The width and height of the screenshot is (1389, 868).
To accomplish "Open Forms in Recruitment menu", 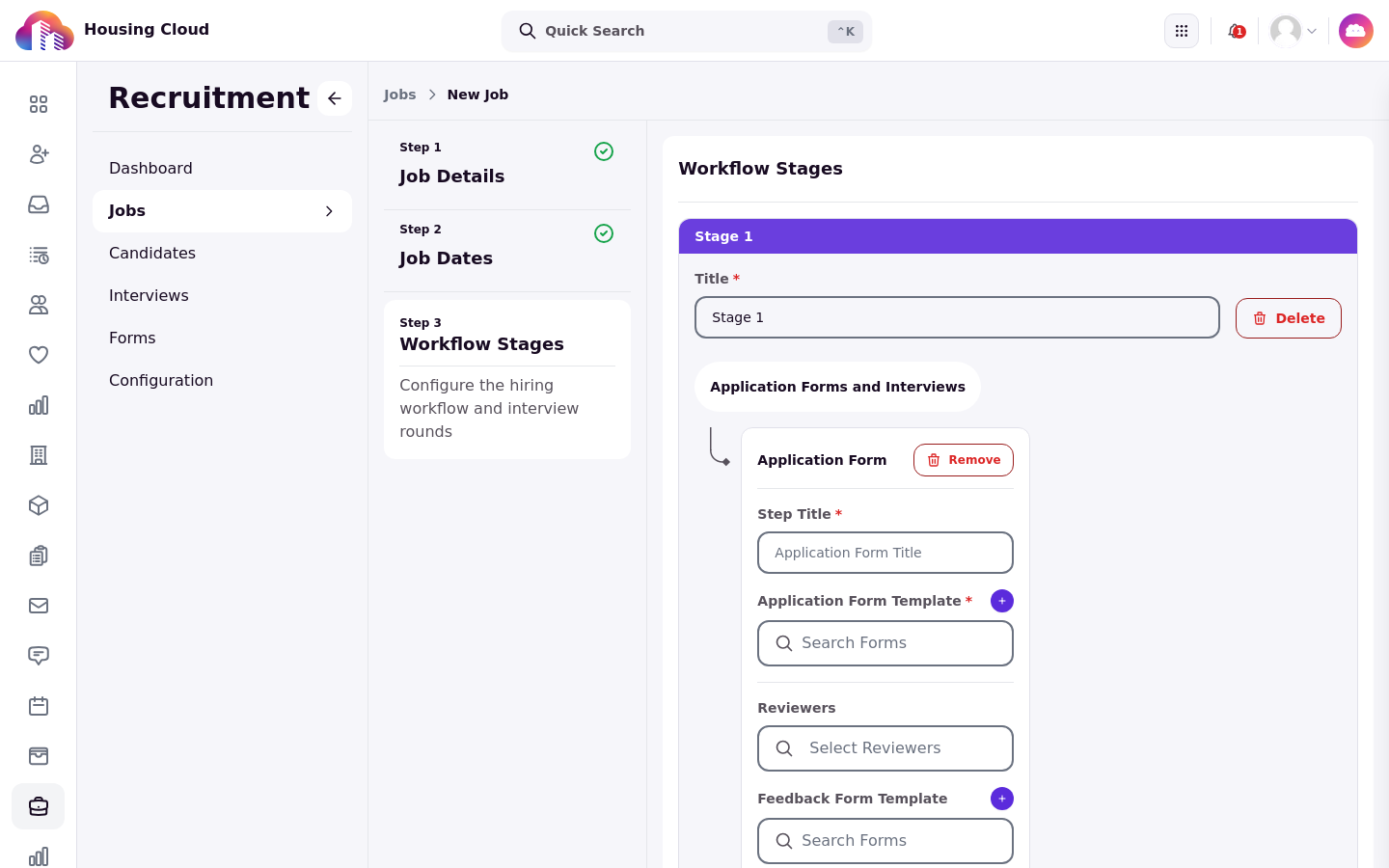I will pyautogui.click(x=222, y=339).
